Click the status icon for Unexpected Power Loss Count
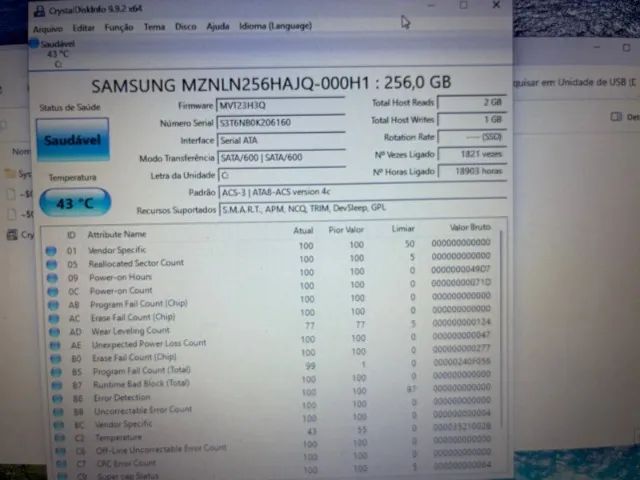Viewport: 640px width, 480px height. 55,345
